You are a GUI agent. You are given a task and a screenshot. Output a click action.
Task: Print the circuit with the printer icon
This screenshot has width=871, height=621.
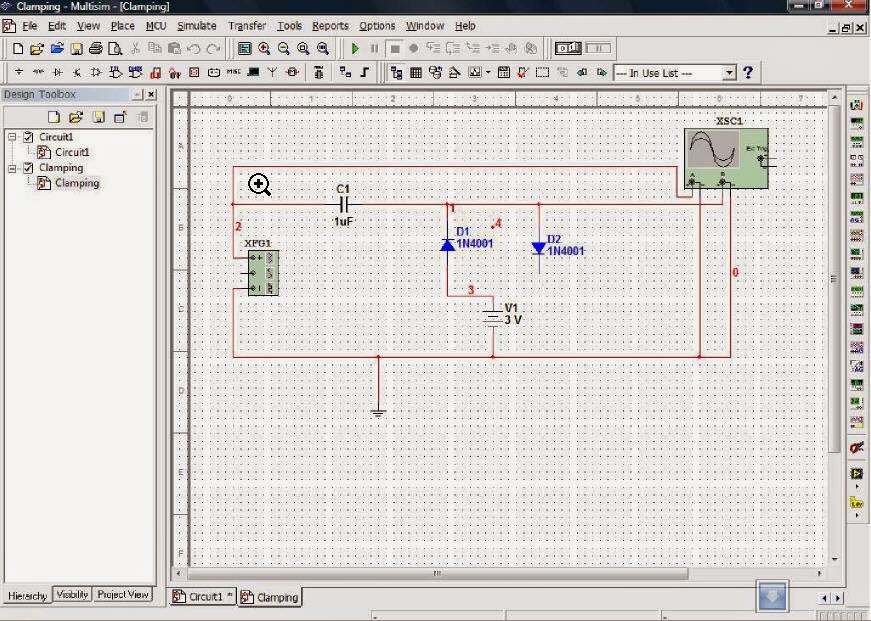tap(96, 49)
